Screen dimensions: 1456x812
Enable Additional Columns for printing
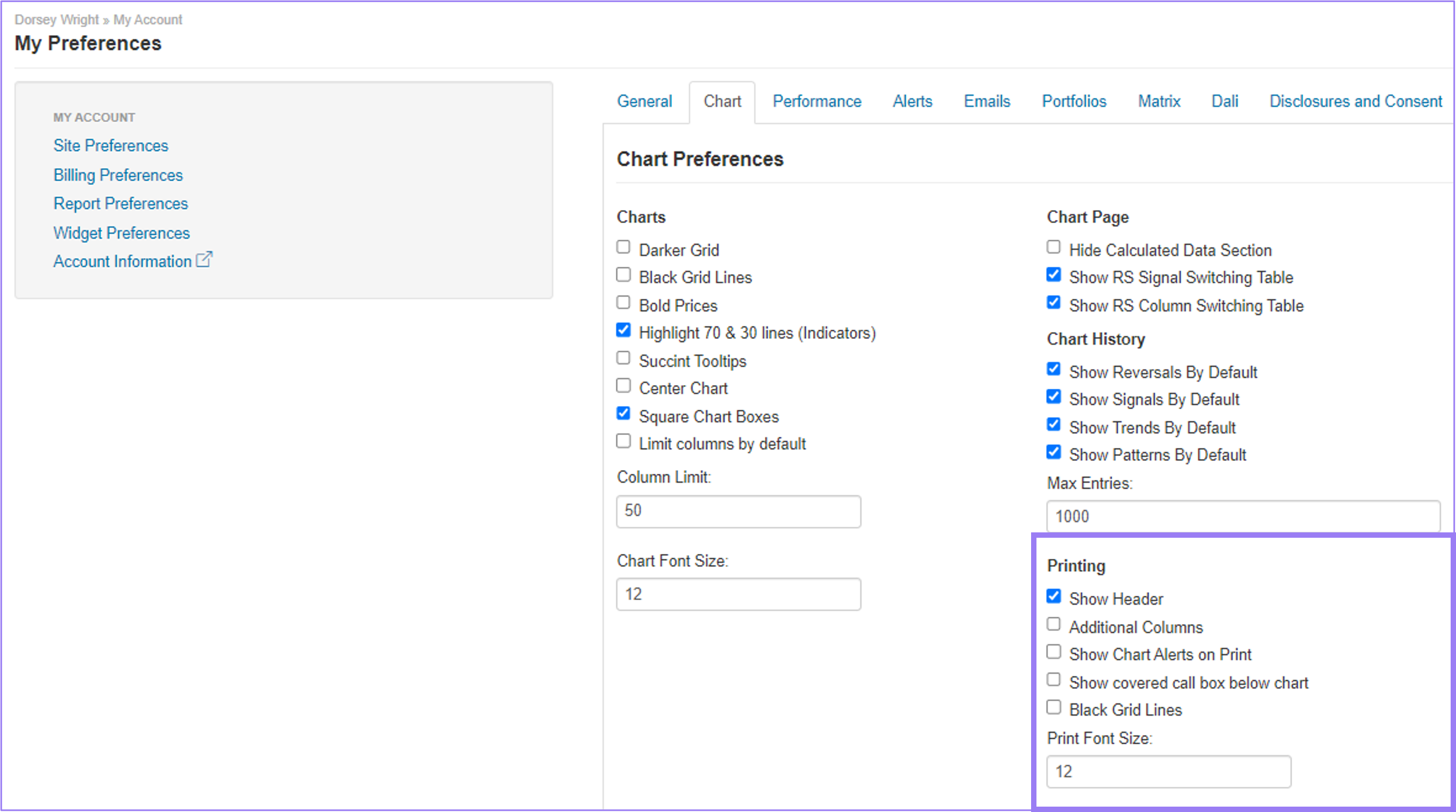tap(1054, 624)
